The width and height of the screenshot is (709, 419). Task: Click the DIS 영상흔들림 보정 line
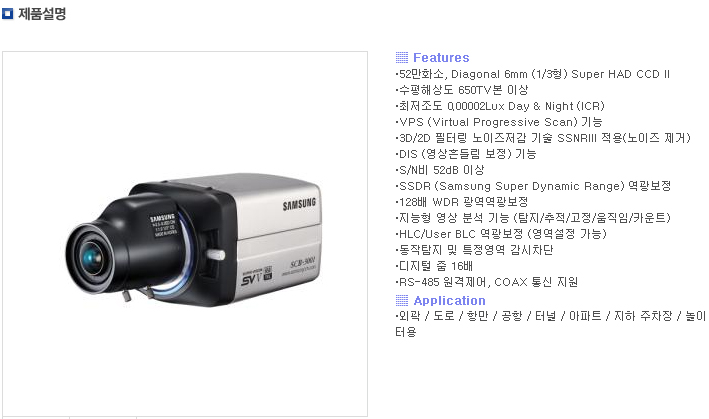466,154
